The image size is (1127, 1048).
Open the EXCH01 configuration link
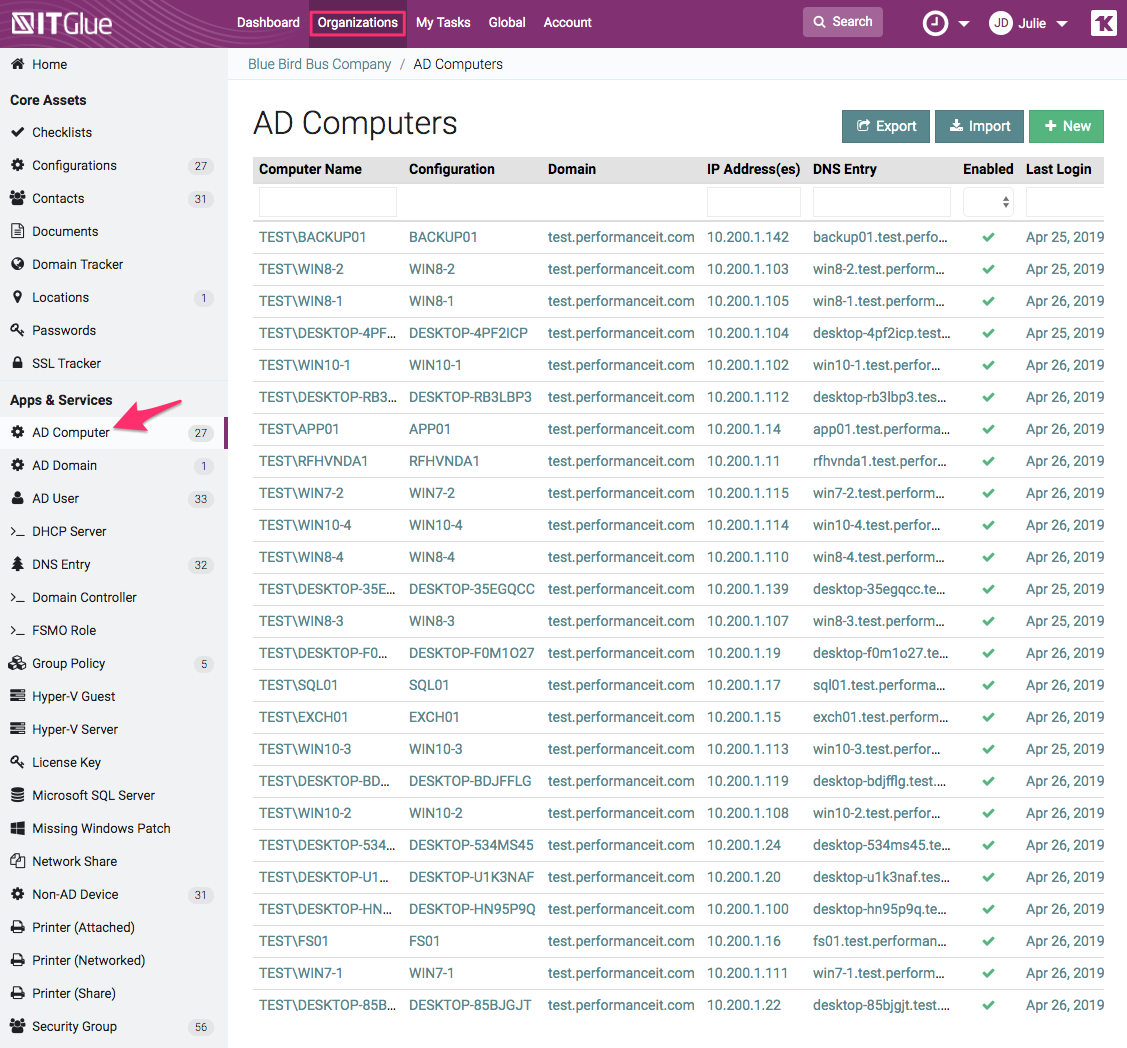[x=434, y=717]
